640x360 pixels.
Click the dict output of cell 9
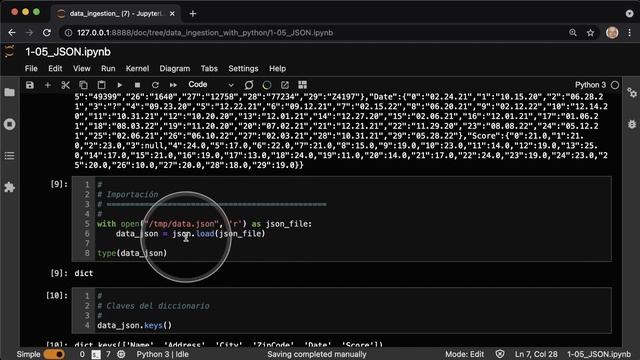tap(84, 273)
